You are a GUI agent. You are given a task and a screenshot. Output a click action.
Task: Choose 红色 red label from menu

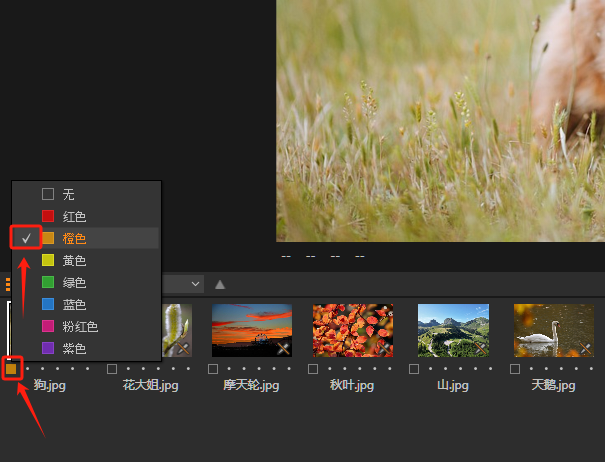click(86, 216)
